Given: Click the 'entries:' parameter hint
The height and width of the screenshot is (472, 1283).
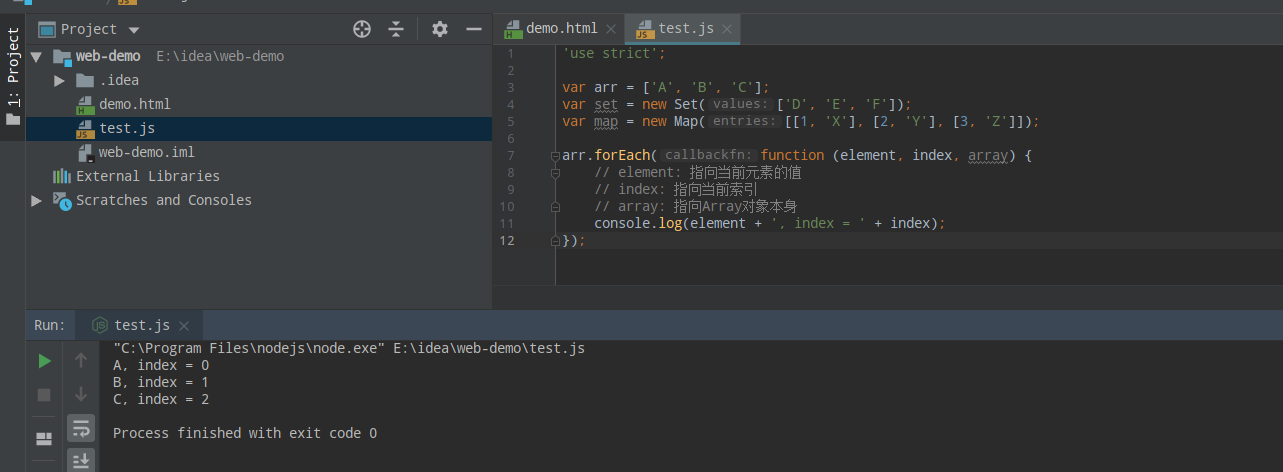Looking at the screenshot, I should 745,121.
